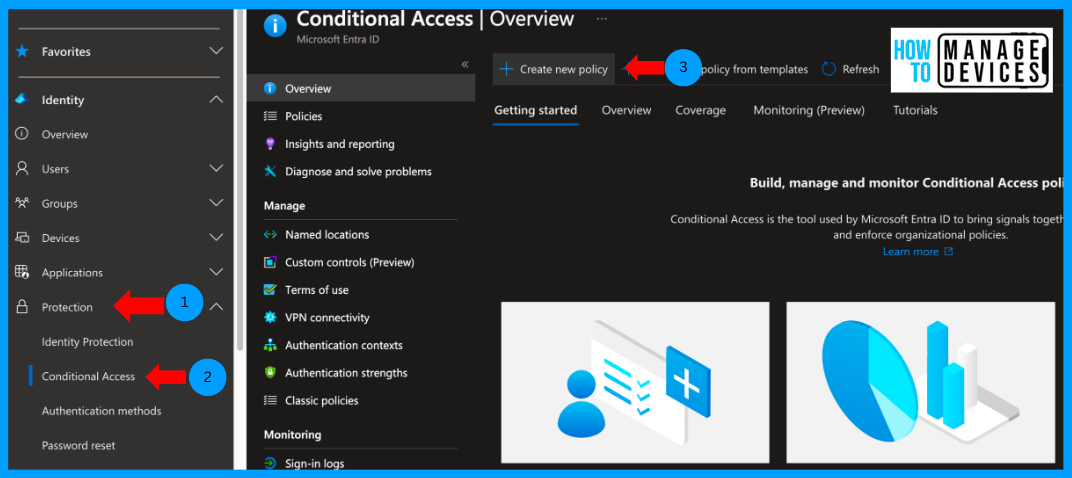Click the Authentication contexts hierarchy icon

[270, 345]
